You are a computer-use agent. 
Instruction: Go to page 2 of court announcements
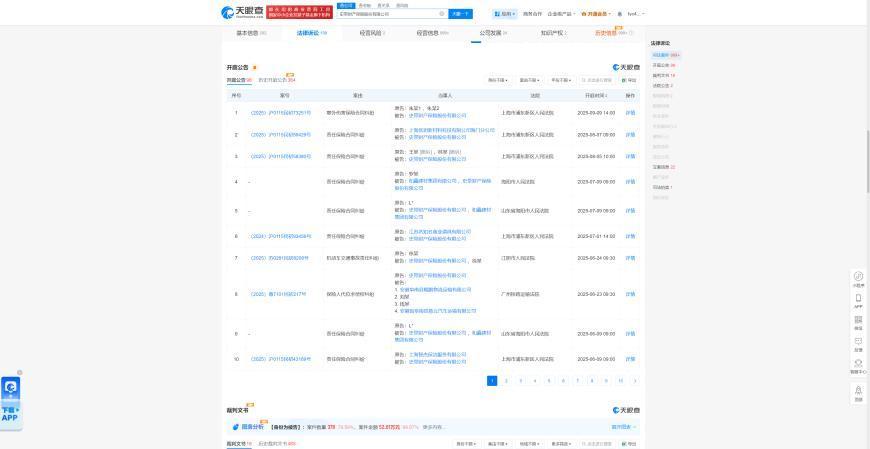[x=506, y=381]
